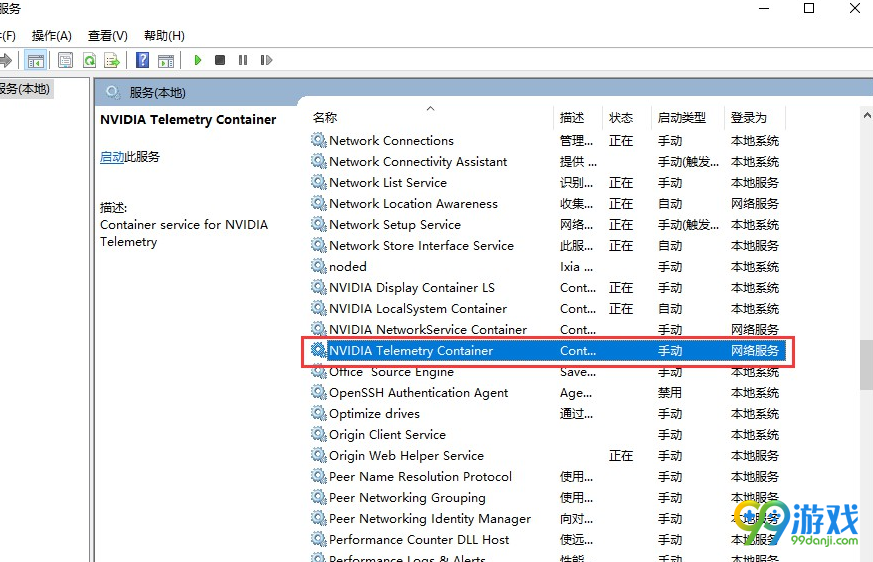
Task: Select 服务(本地) in the left tree pane
Action: click(25, 89)
